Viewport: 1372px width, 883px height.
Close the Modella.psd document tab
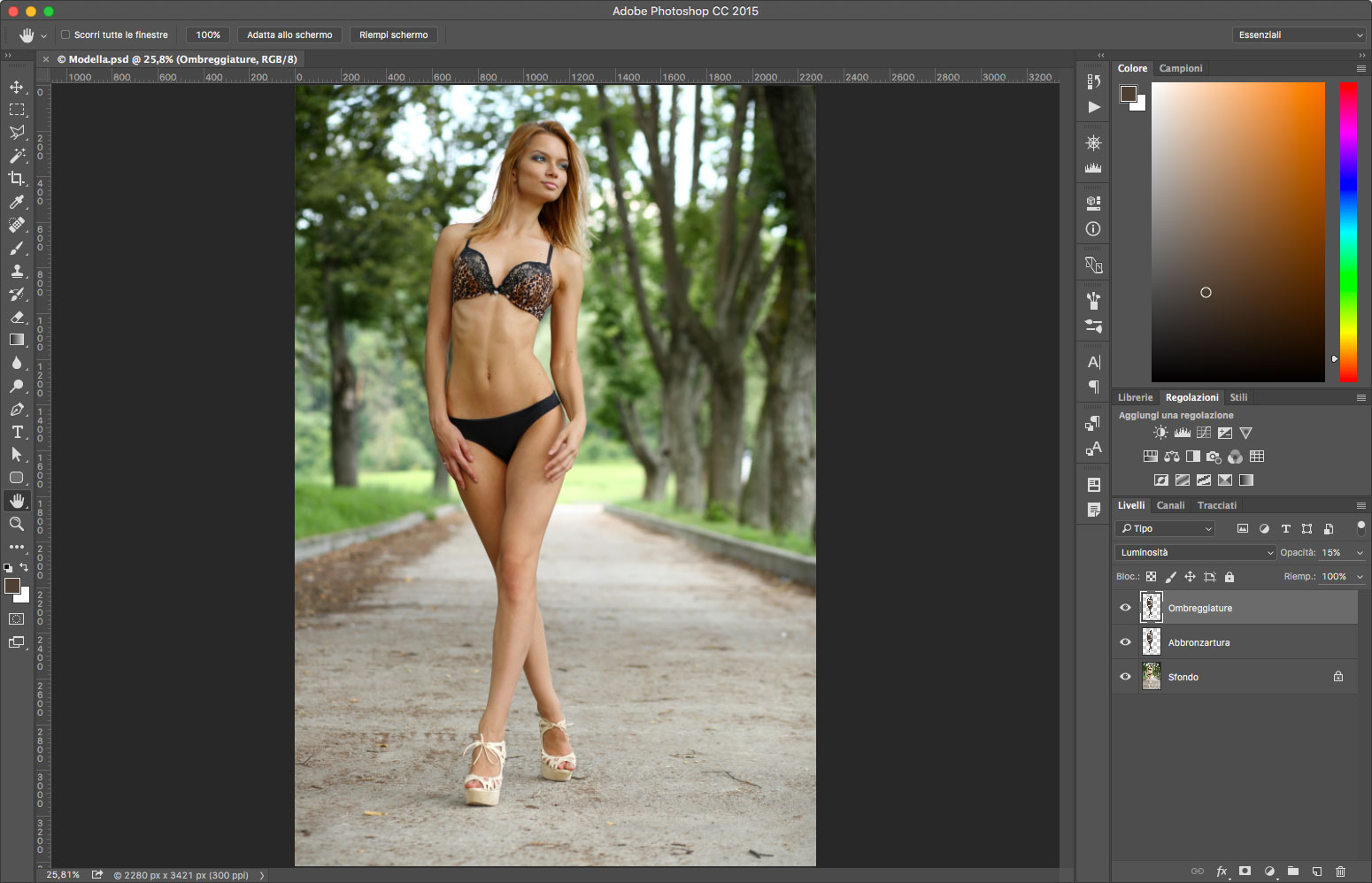click(x=46, y=59)
